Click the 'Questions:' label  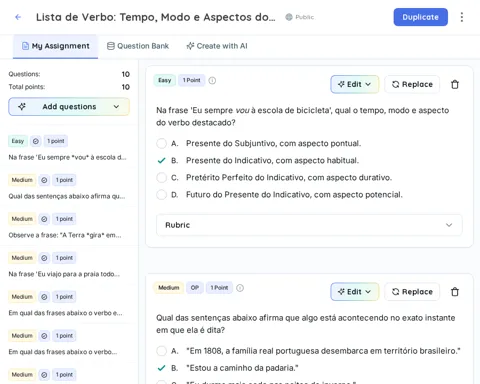24,74
